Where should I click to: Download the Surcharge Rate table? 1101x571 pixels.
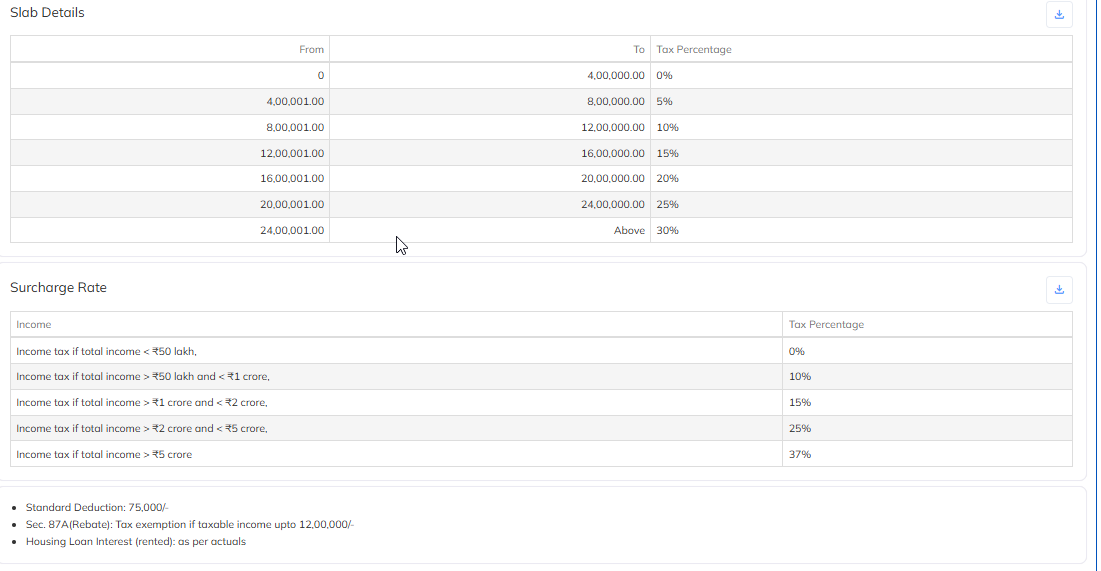pos(1059,290)
